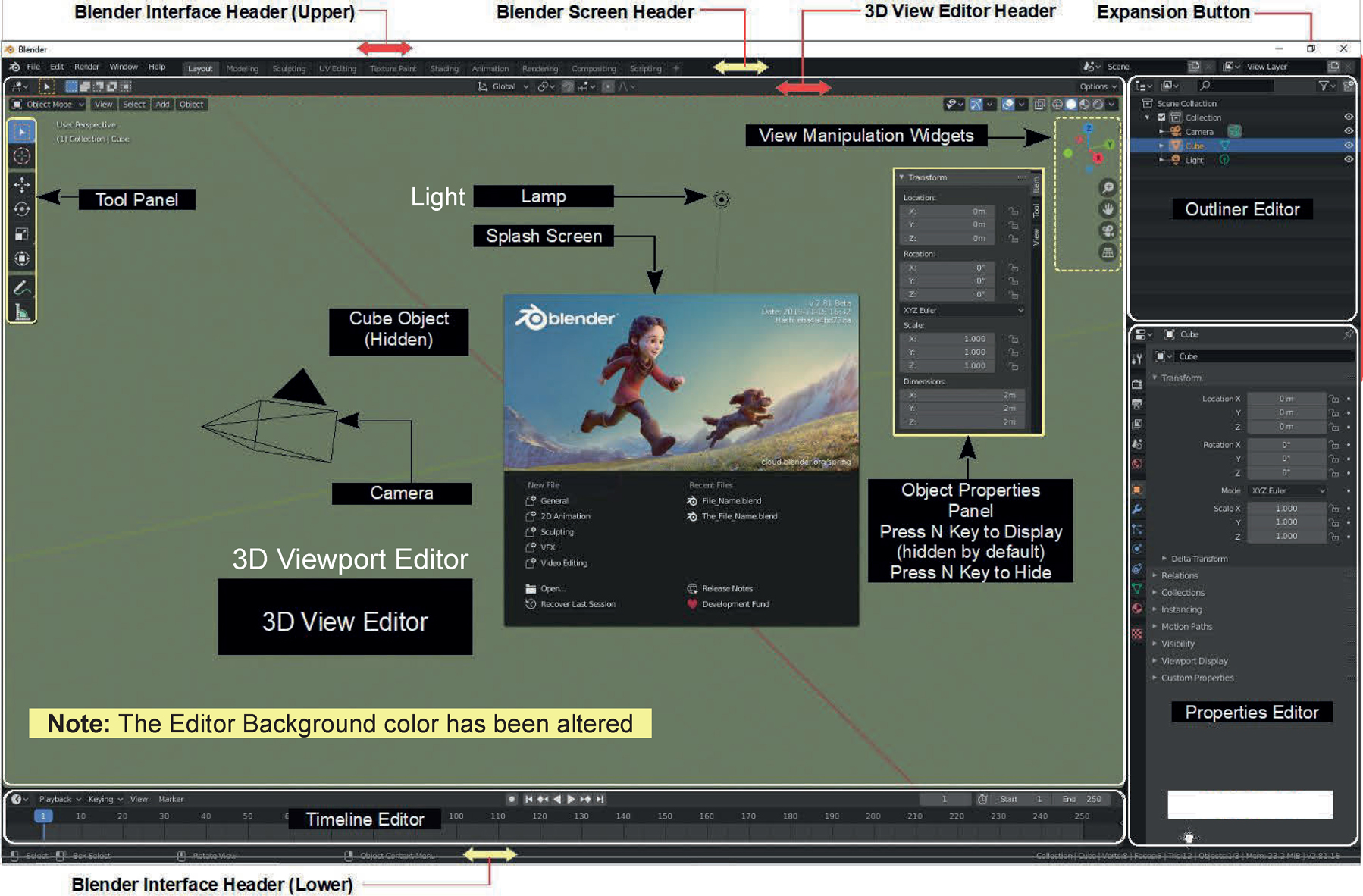This screenshot has width=1363, height=896.
Task: Switch to the Sculpting workspace tab
Action: point(289,68)
